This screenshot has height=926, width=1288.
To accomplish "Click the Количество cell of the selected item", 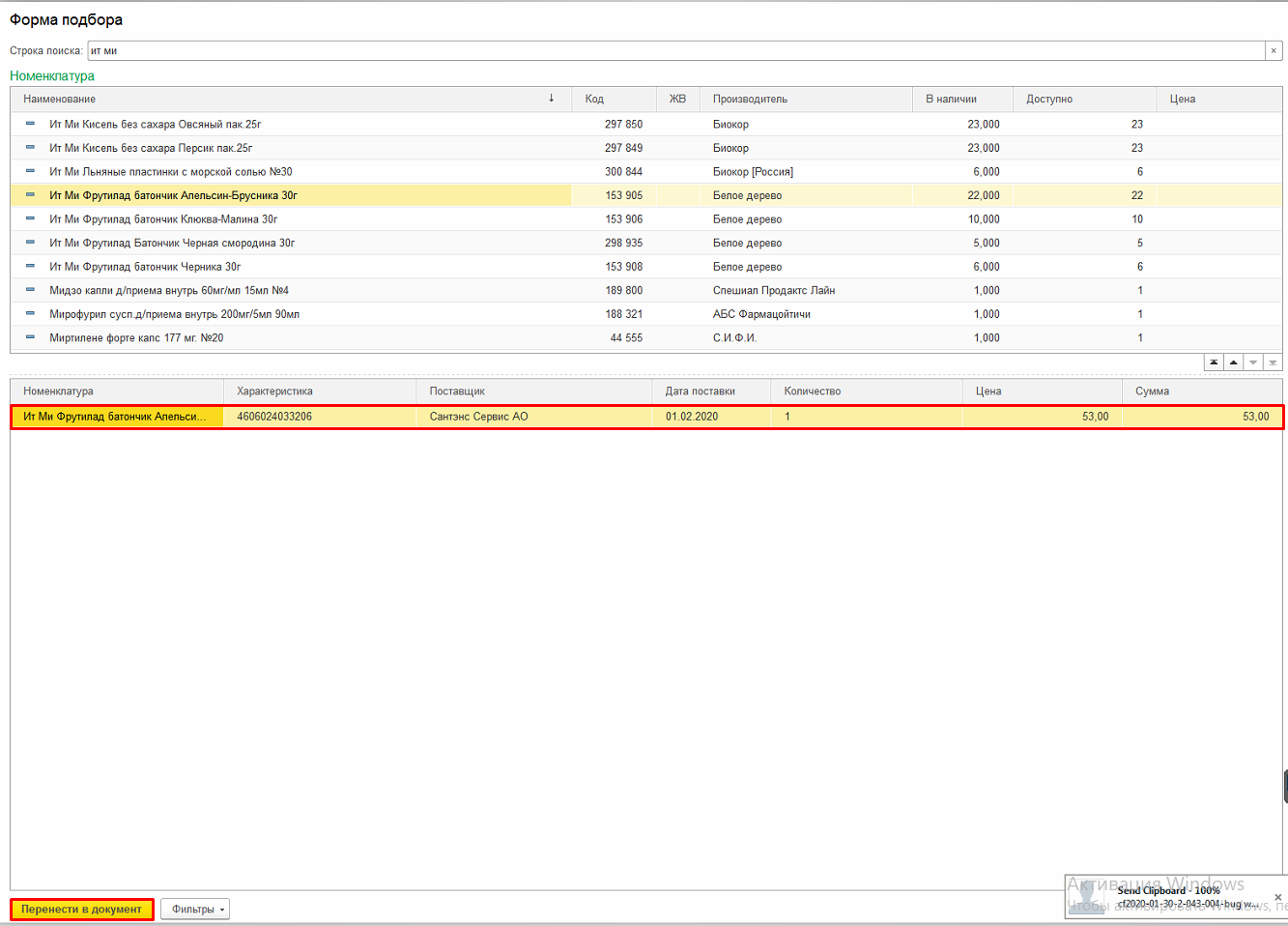I will (x=865, y=417).
